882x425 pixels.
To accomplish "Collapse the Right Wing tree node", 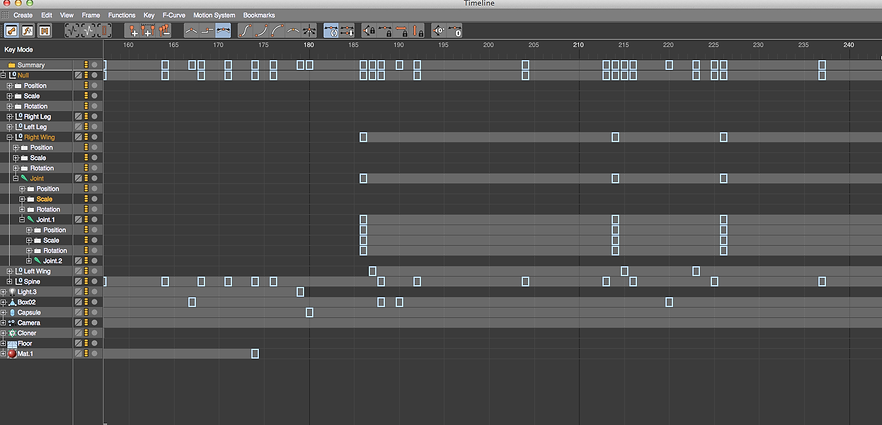I will coord(9,137).
